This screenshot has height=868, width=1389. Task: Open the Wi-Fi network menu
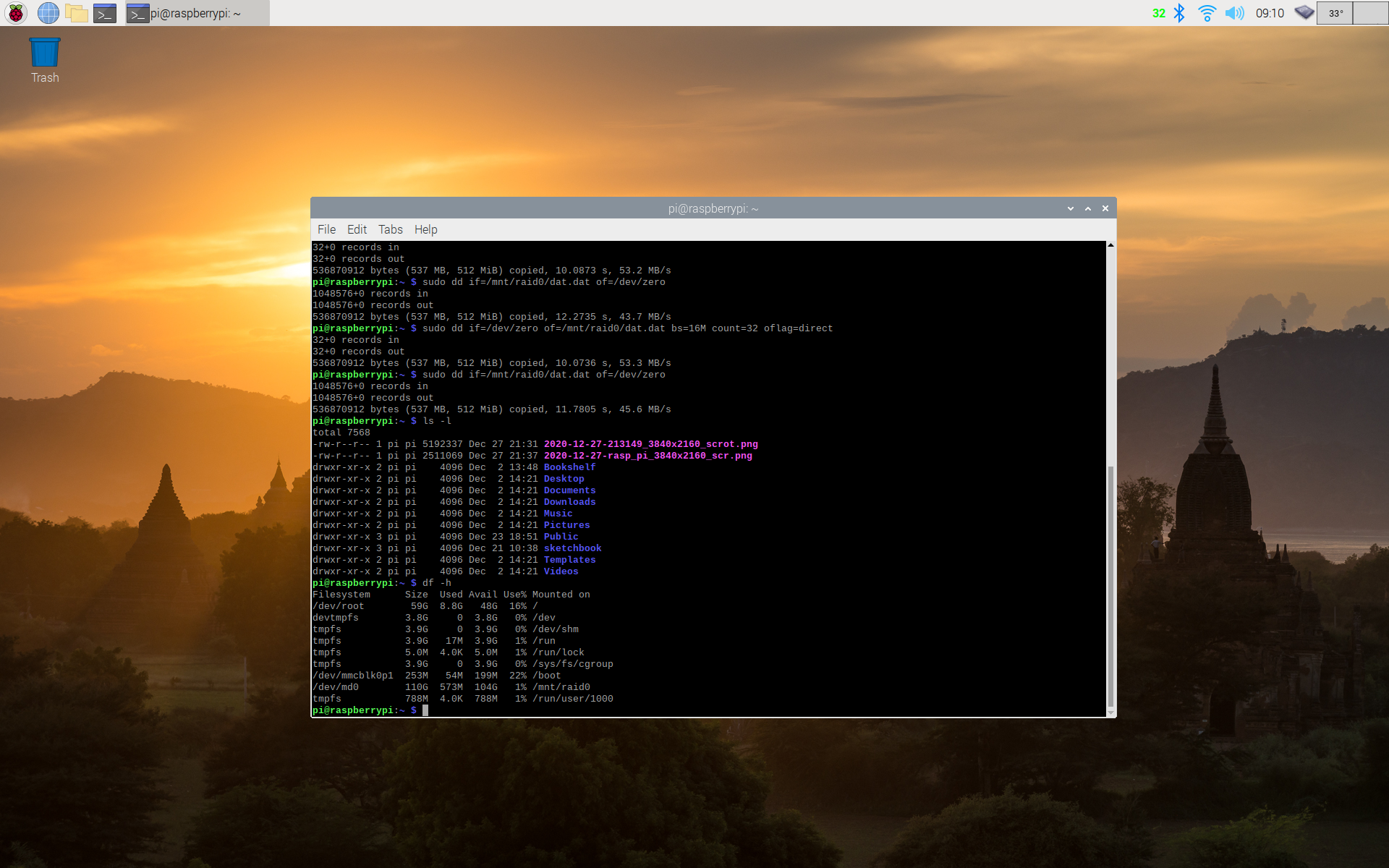point(1207,13)
